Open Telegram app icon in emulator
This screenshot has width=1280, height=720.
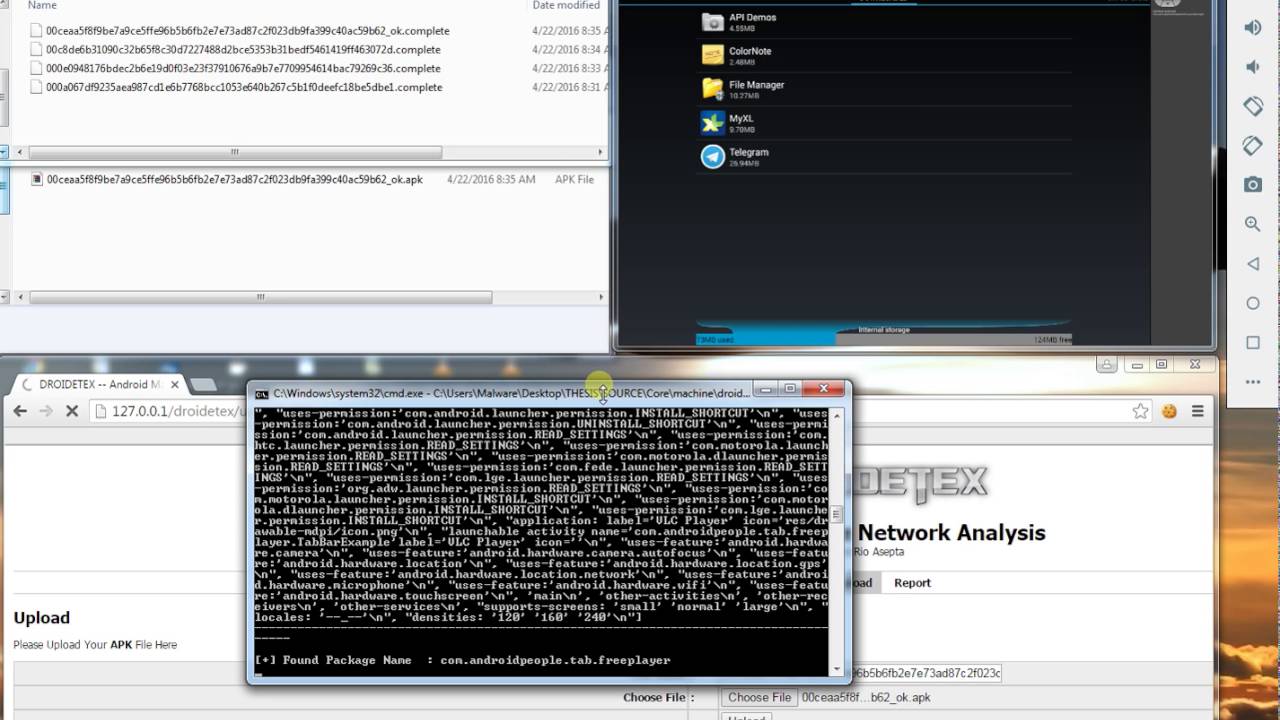pyautogui.click(x=712, y=157)
